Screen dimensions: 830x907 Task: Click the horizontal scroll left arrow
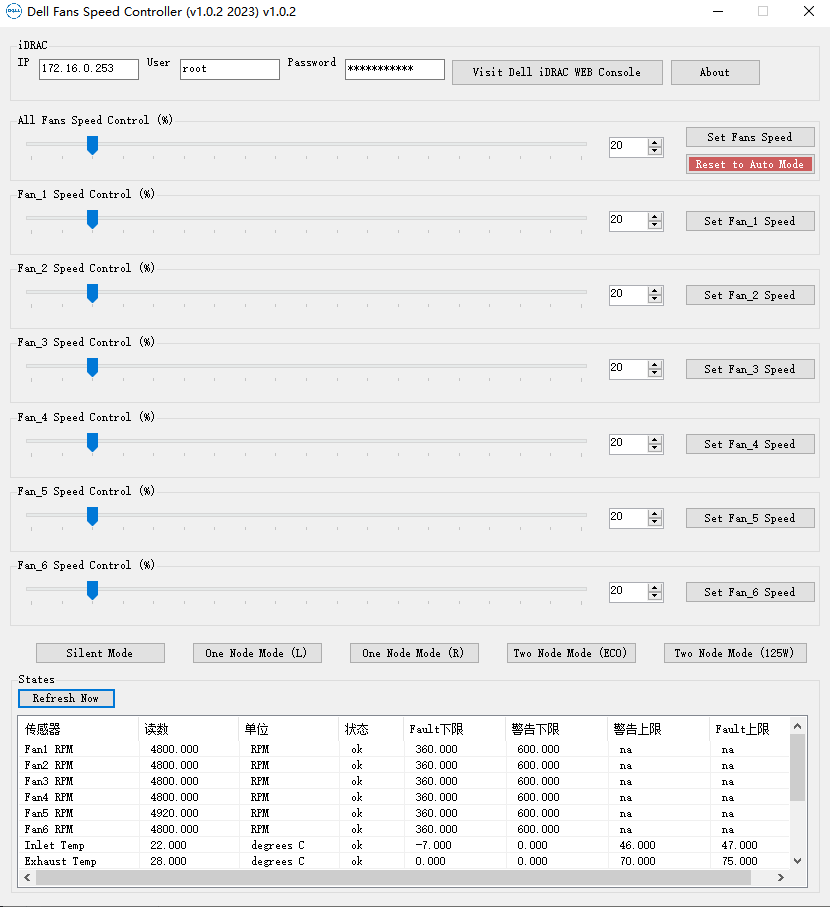pos(27,877)
